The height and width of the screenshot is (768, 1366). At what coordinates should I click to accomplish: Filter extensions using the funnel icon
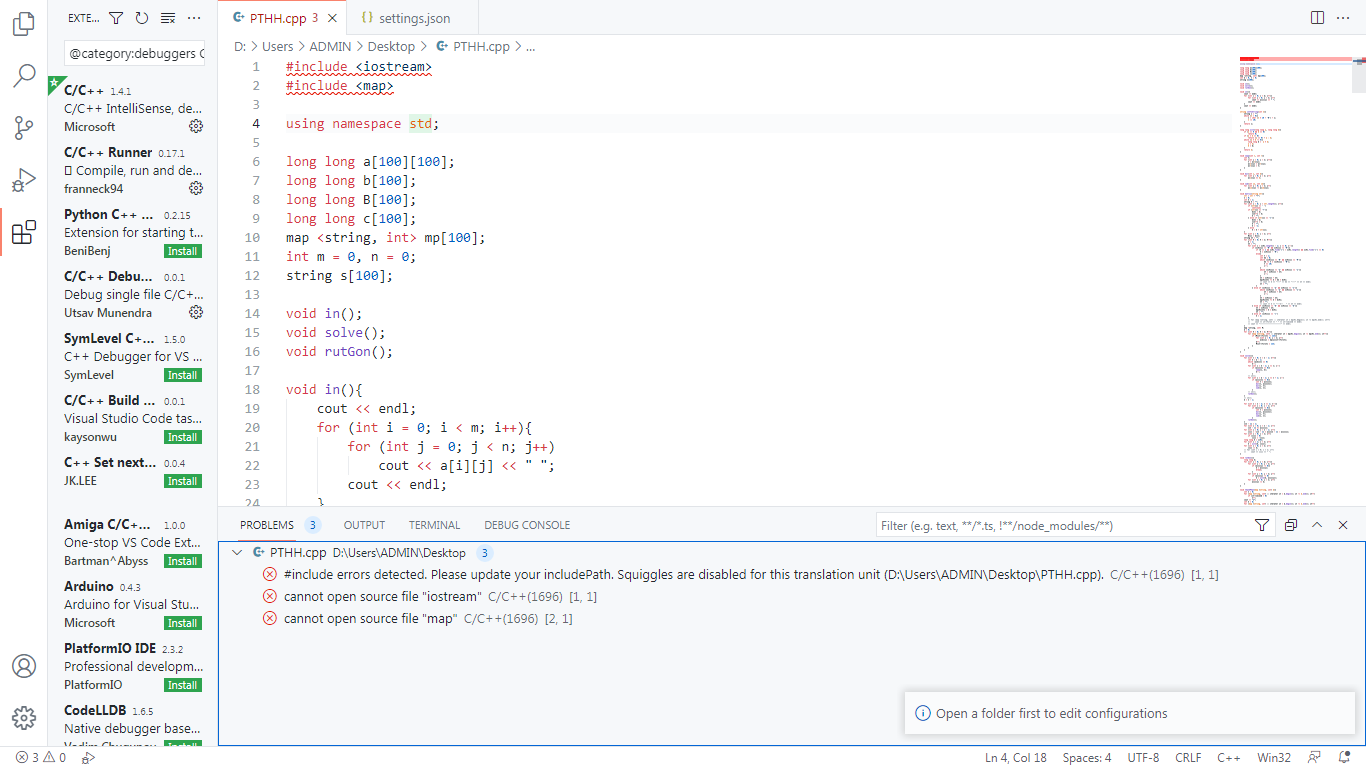(x=116, y=18)
